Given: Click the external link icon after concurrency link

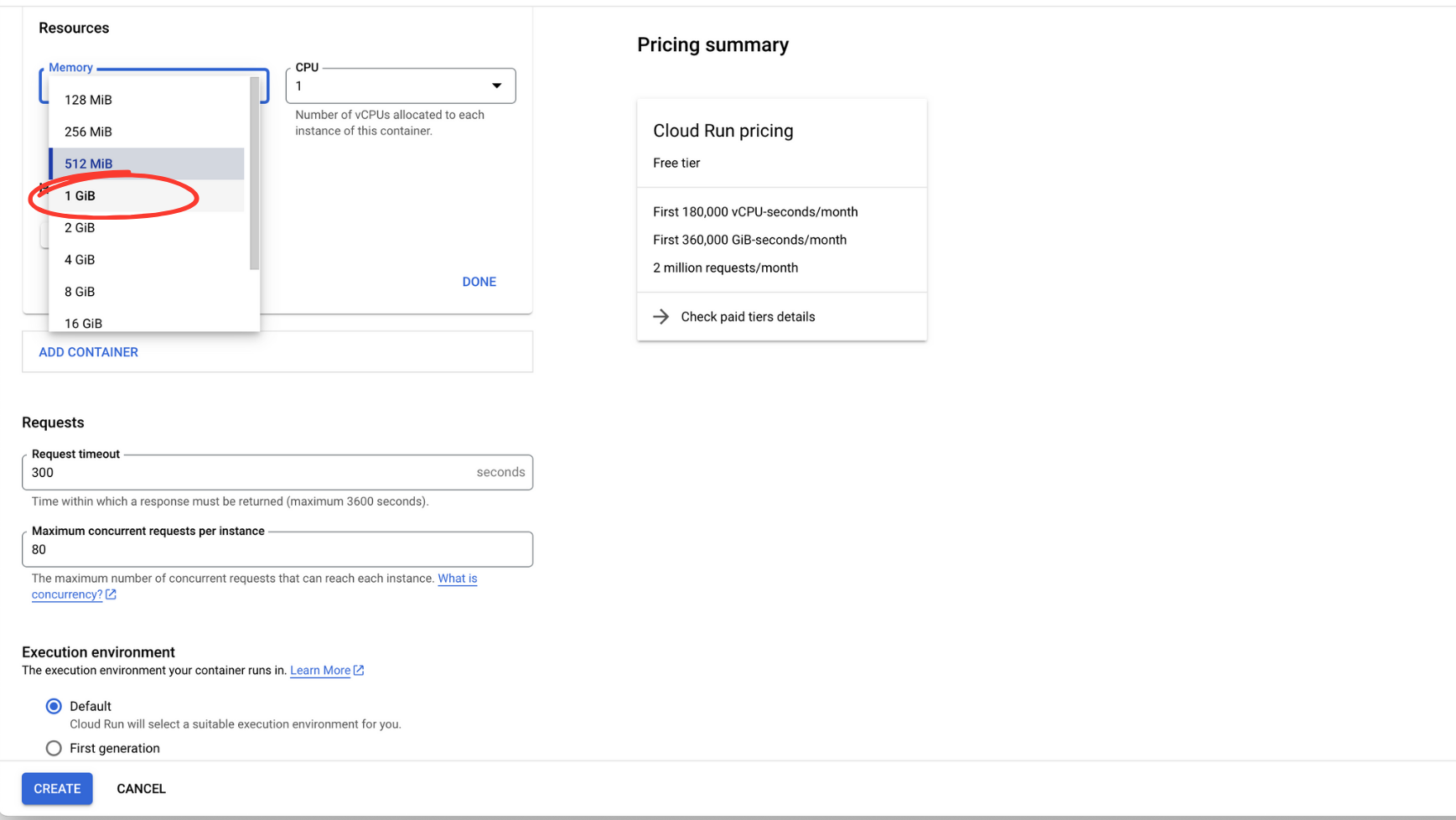Looking at the screenshot, I should point(111,594).
